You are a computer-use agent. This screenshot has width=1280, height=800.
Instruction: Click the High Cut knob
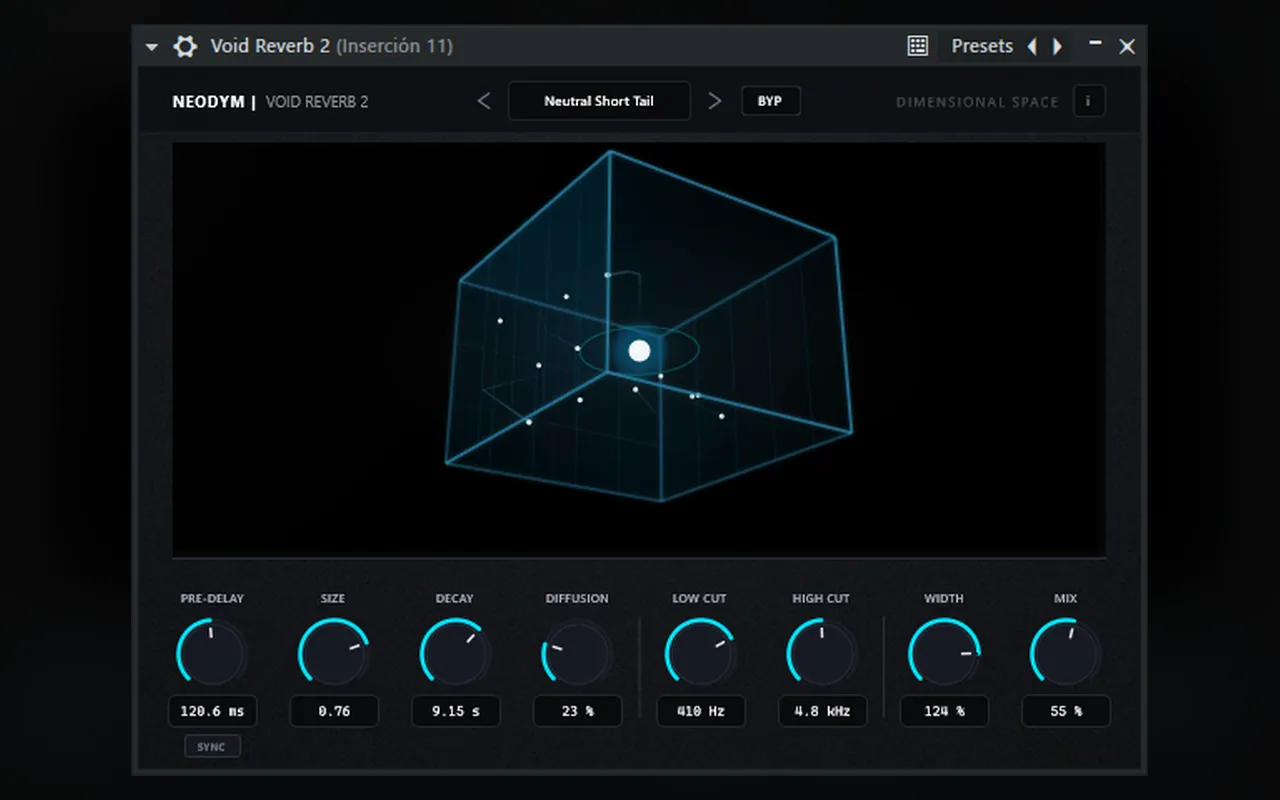tap(822, 653)
